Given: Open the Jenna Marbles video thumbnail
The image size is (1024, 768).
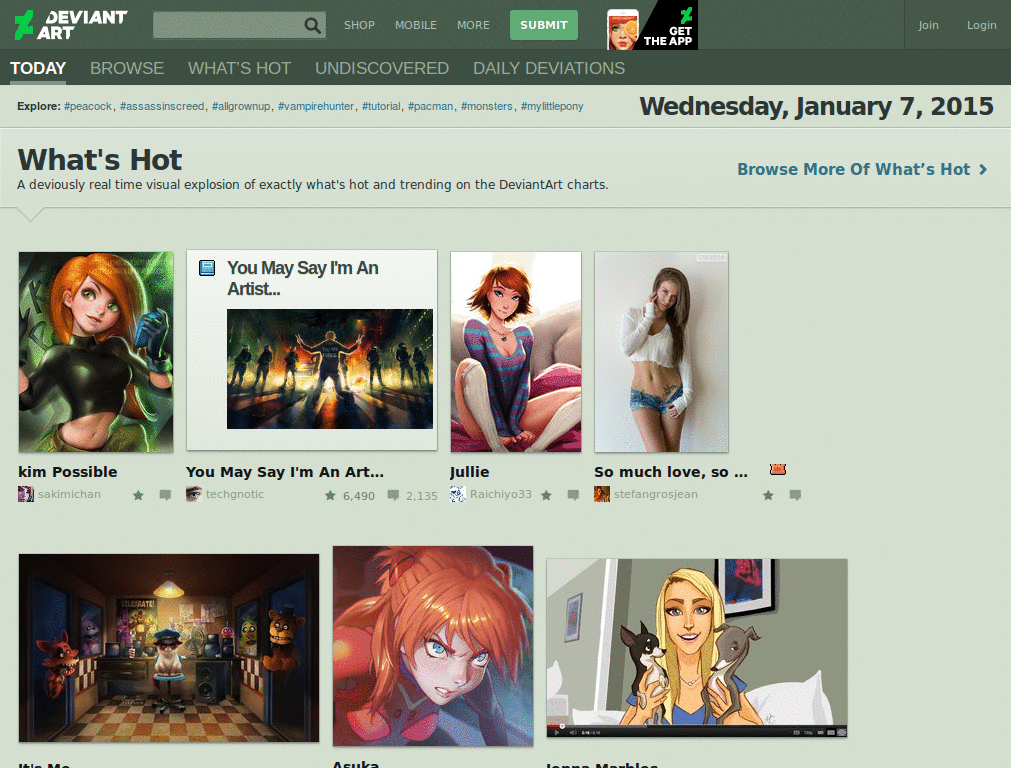Looking at the screenshot, I should pyautogui.click(x=697, y=648).
